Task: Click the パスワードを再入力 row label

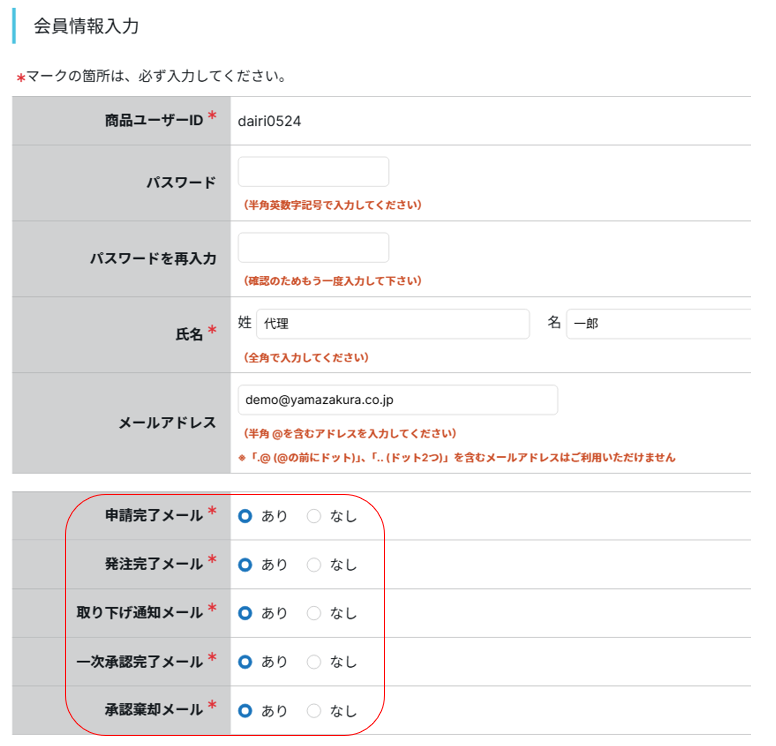Action: coord(153,259)
